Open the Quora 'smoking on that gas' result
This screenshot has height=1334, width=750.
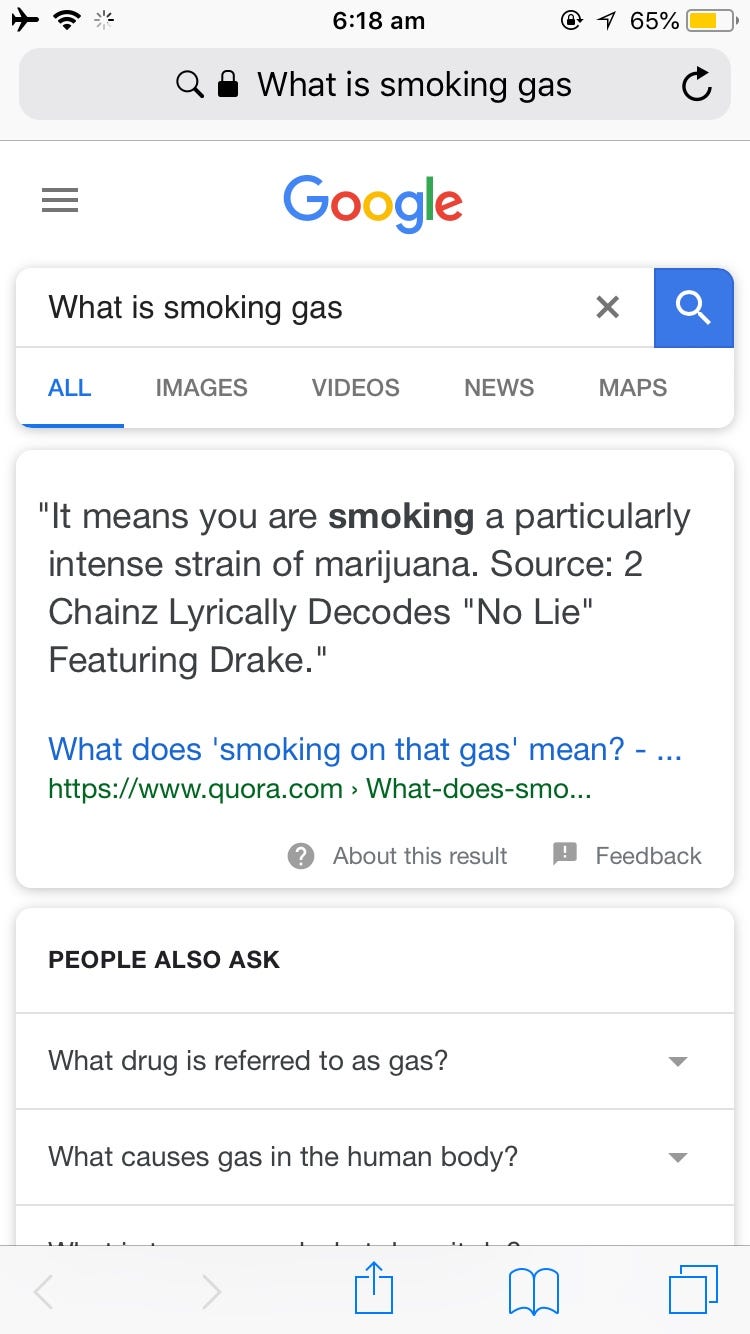[x=364, y=750]
